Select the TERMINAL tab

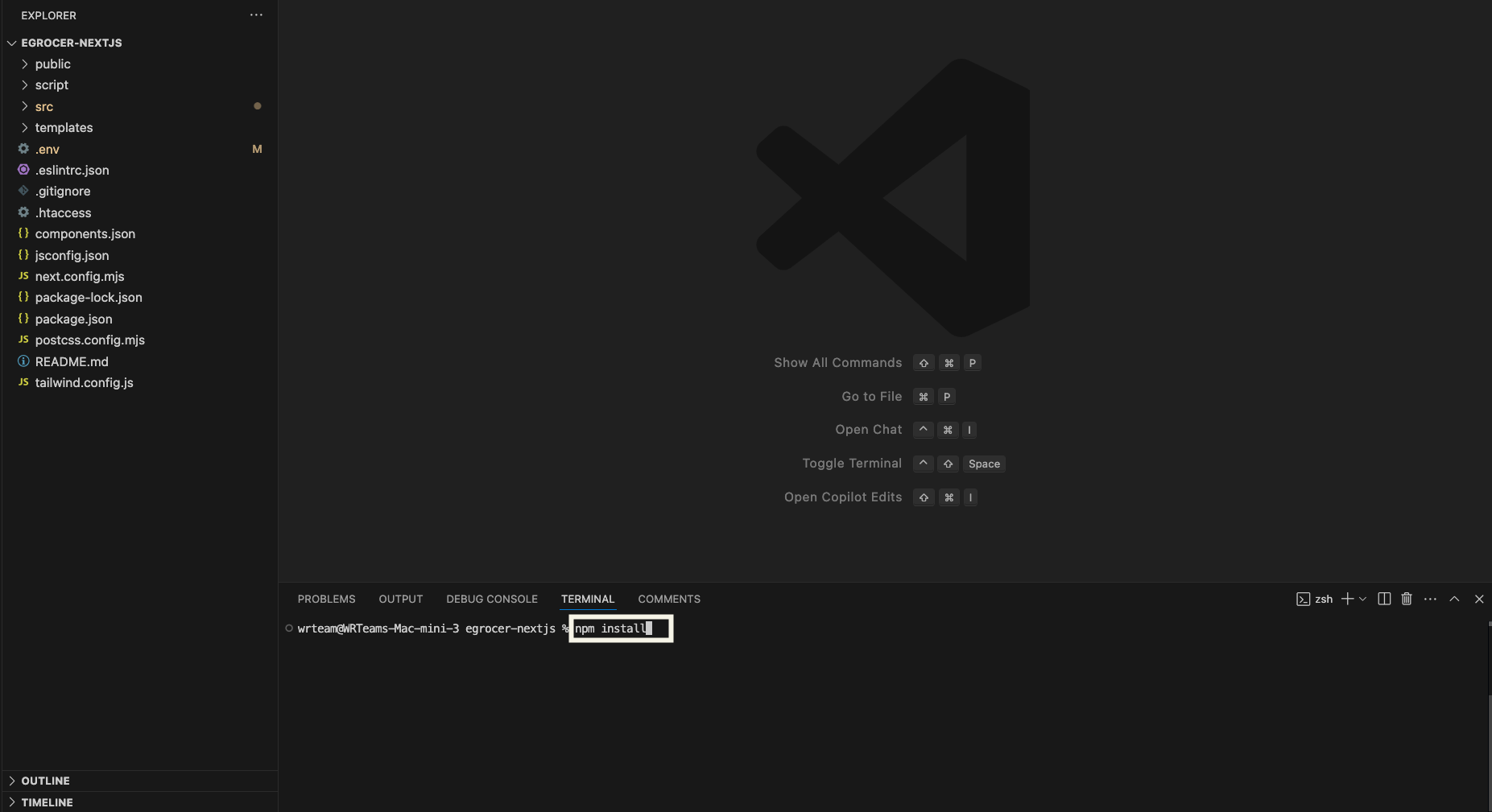(588, 599)
